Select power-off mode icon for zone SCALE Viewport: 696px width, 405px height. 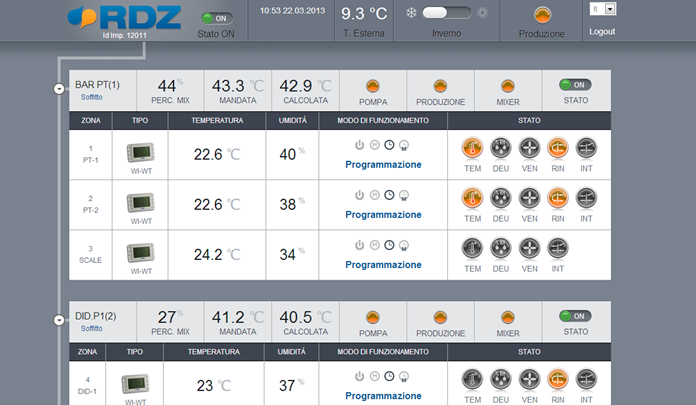pyautogui.click(x=359, y=245)
